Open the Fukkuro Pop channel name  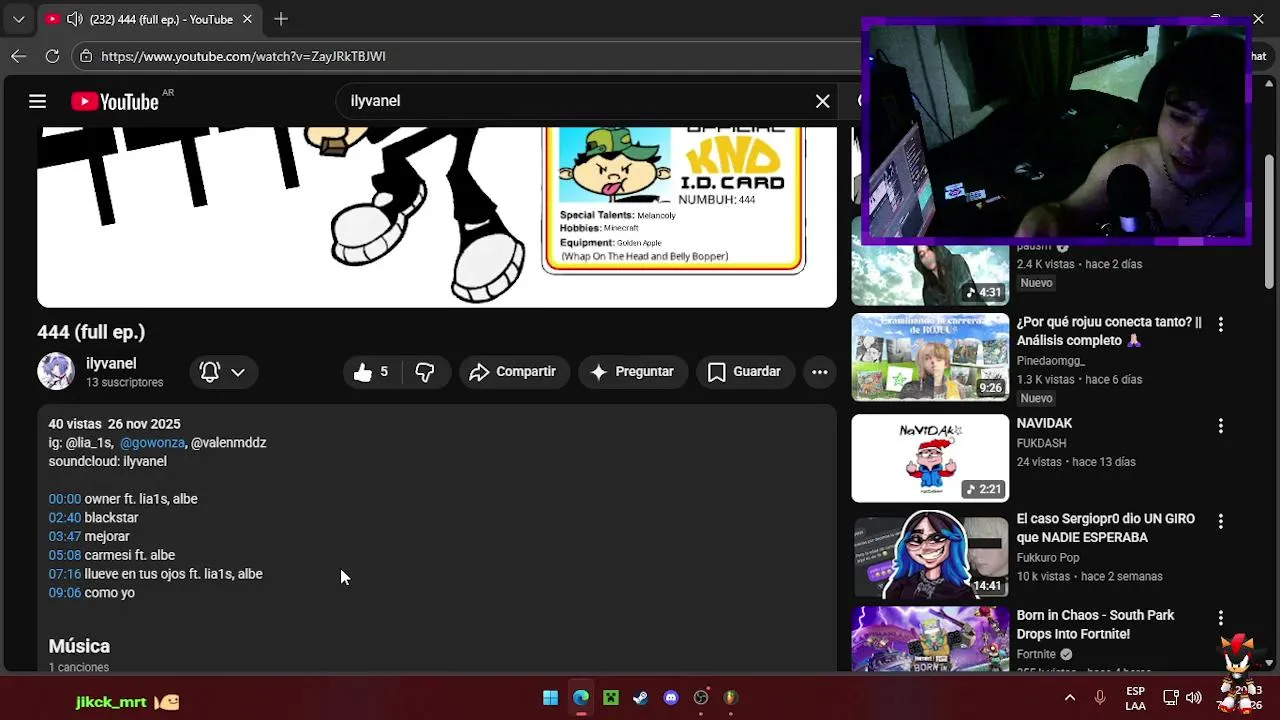tap(1048, 558)
